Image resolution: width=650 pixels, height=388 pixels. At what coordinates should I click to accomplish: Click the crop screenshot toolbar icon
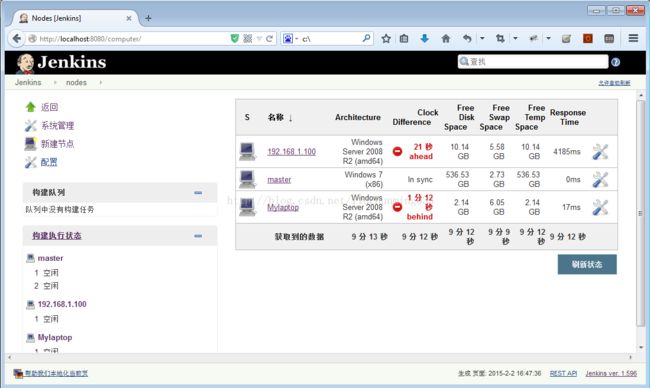click(500, 39)
